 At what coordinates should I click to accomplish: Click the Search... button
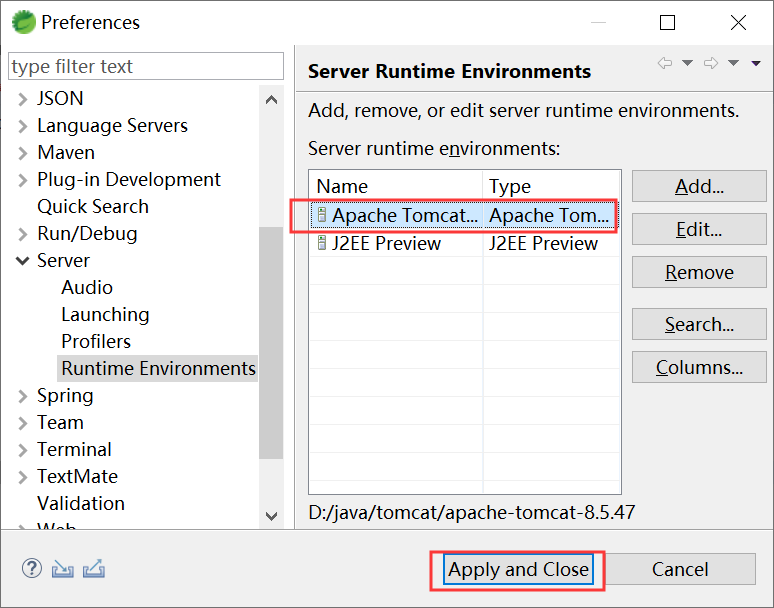click(x=699, y=324)
